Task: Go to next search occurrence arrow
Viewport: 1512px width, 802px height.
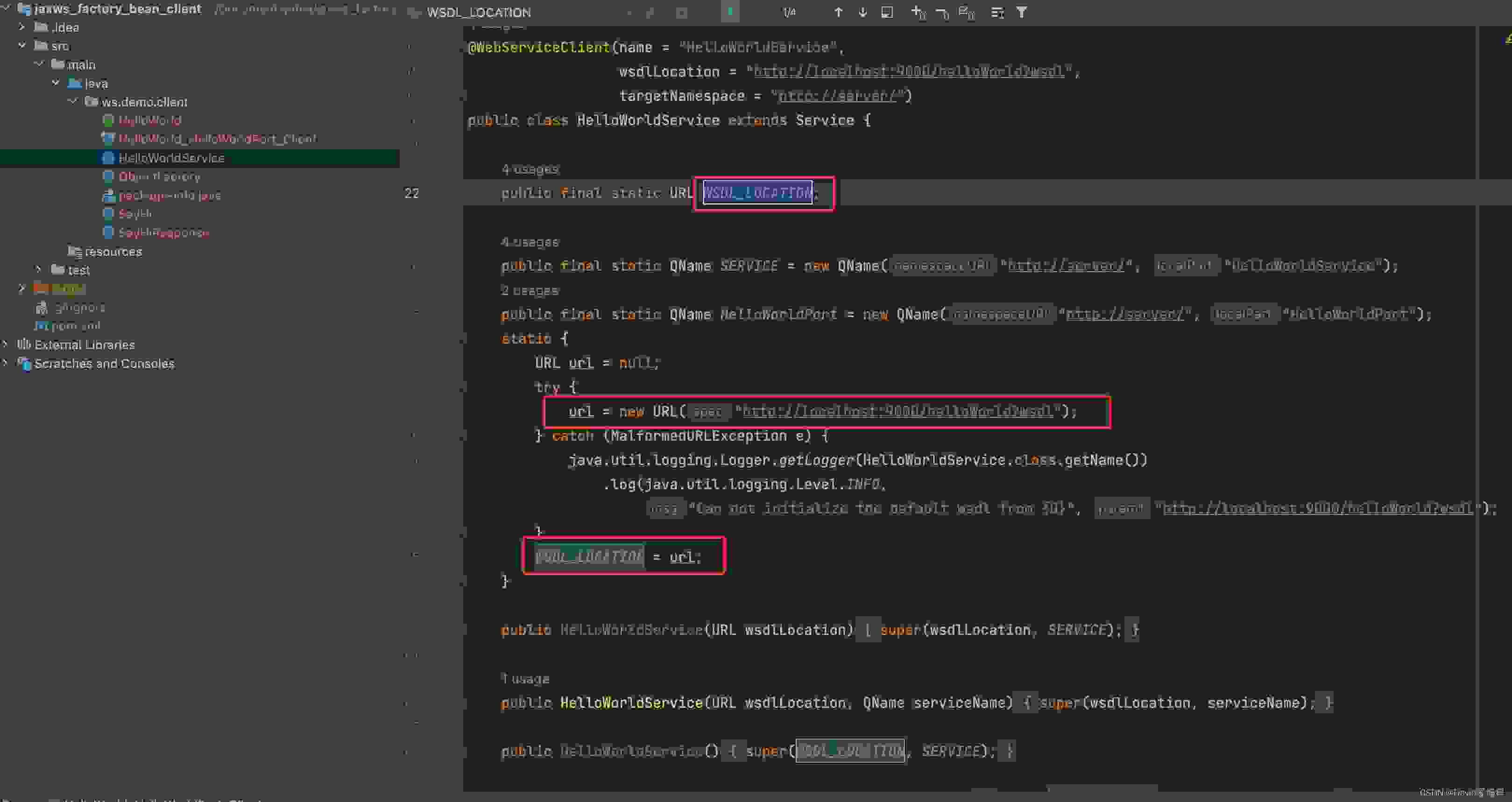Action: coord(862,12)
